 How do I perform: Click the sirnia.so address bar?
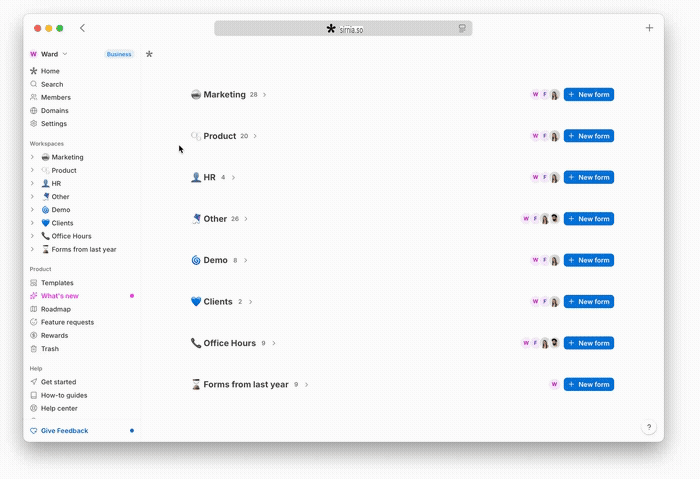pyautogui.click(x=343, y=29)
